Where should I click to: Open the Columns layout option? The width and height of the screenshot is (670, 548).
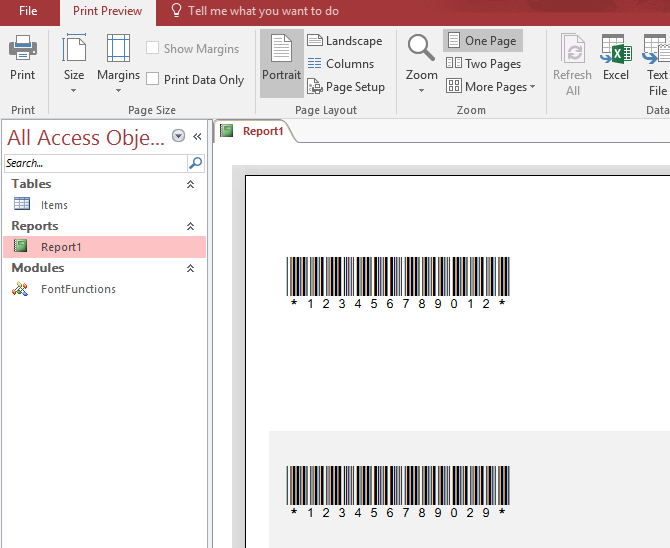[x=341, y=64]
